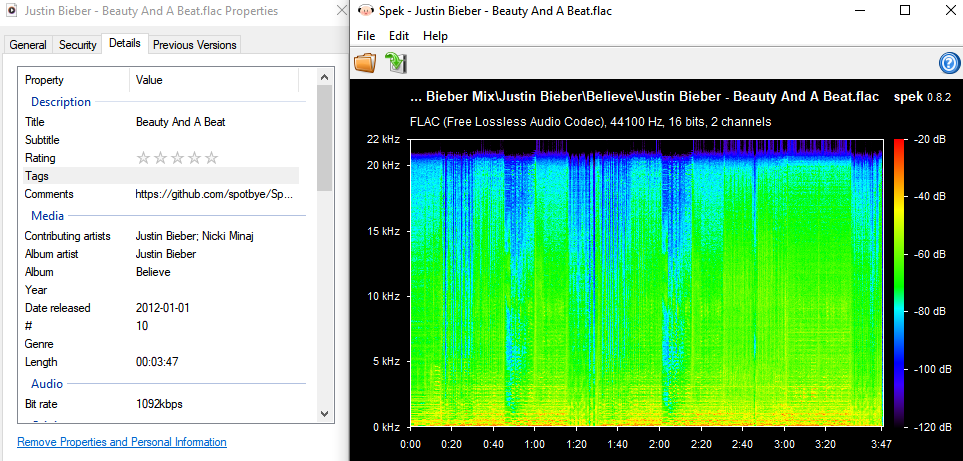Viewport: 963px width, 461px height.
Task: Switch to the Security tab
Action: coord(77,45)
